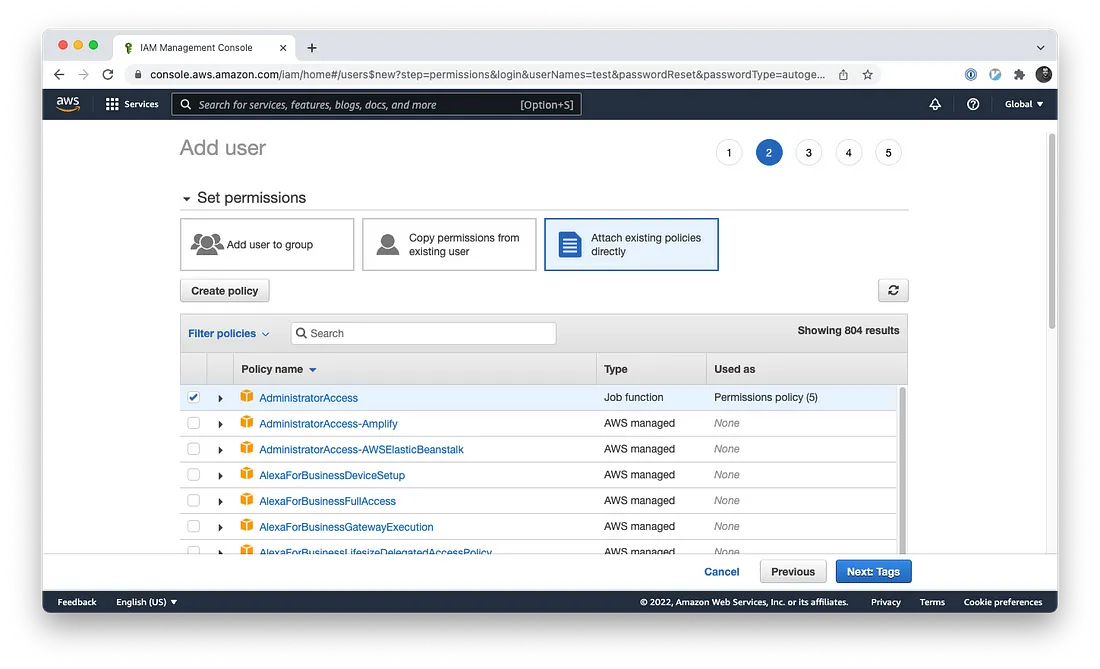Open the AdministratorAccess policy link
Image resolution: width=1100 pixels, height=669 pixels.
point(309,398)
